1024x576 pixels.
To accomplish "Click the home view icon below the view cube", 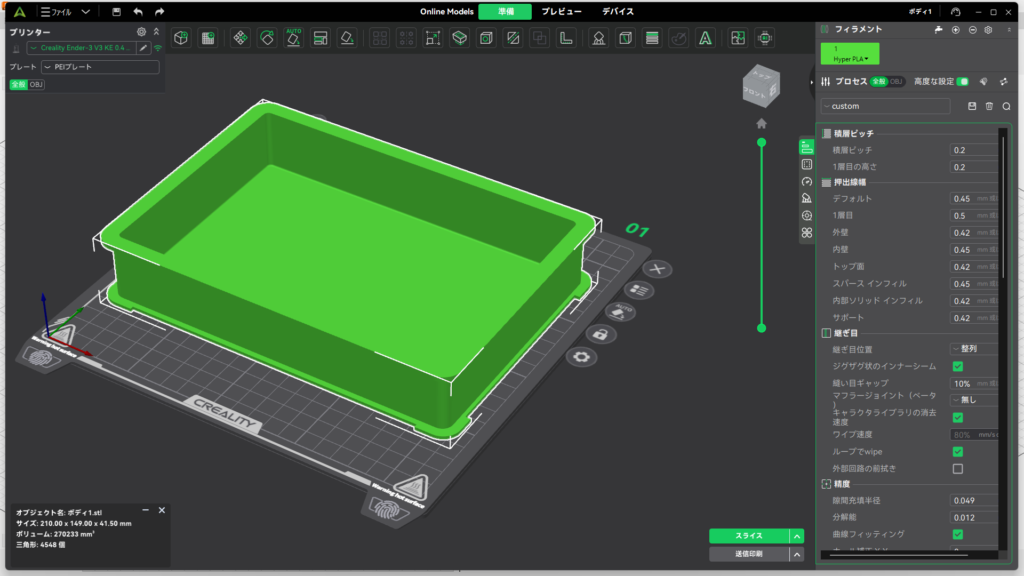I will [x=761, y=123].
